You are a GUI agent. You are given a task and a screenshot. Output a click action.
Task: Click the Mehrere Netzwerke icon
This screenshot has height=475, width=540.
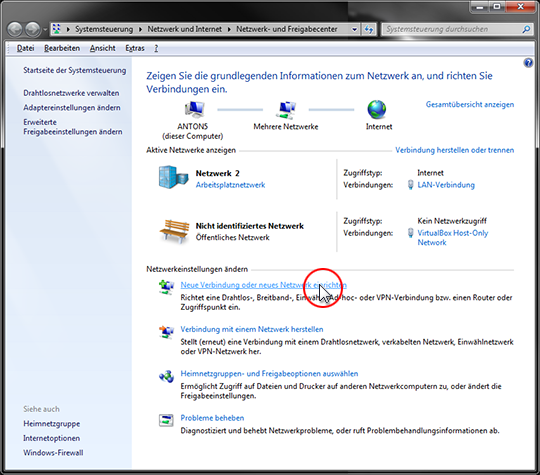[286, 110]
